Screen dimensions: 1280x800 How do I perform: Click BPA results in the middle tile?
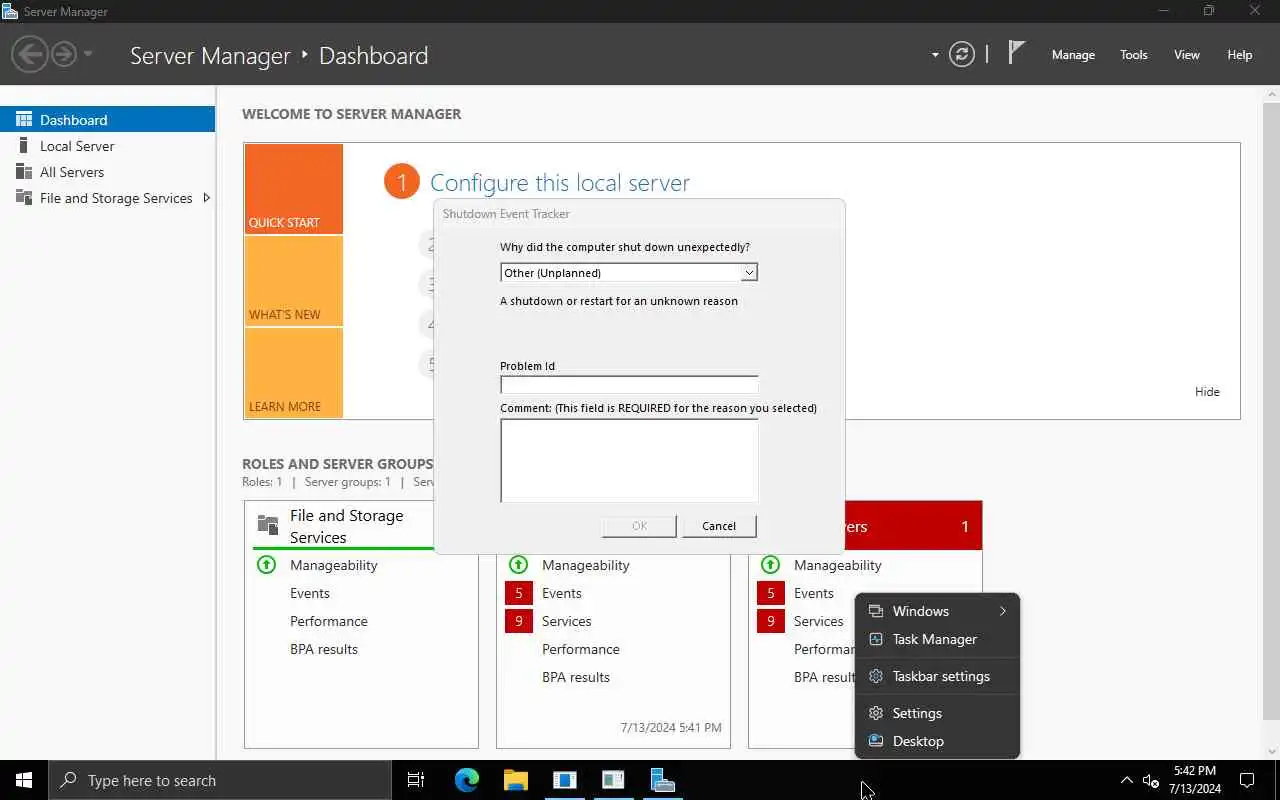pos(575,677)
